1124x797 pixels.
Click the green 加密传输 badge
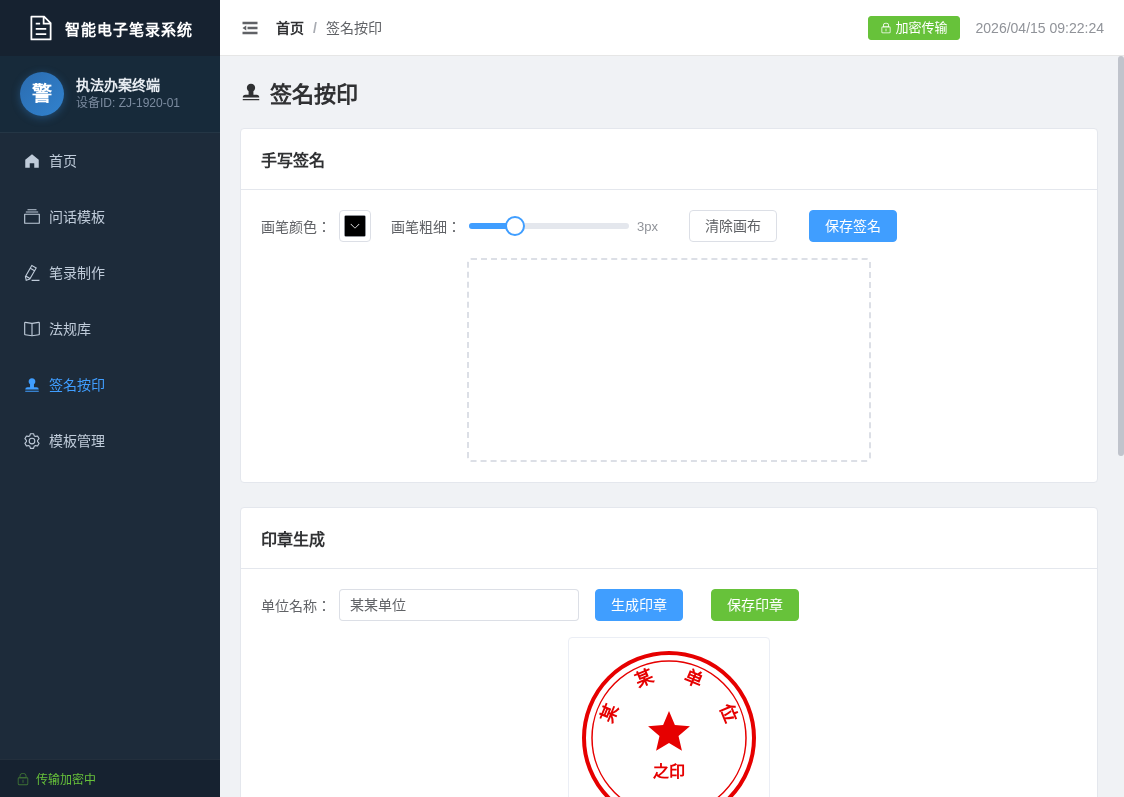click(x=913, y=28)
